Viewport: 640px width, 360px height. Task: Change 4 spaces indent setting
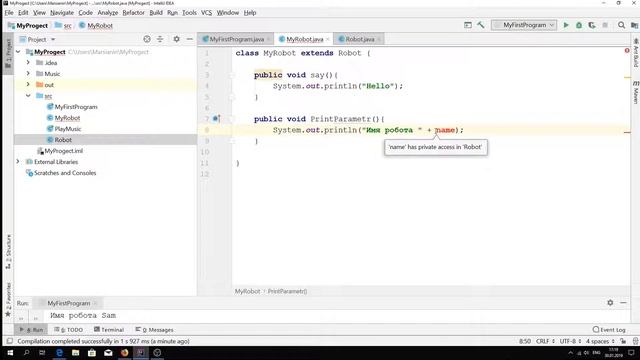(x=600, y=341)
